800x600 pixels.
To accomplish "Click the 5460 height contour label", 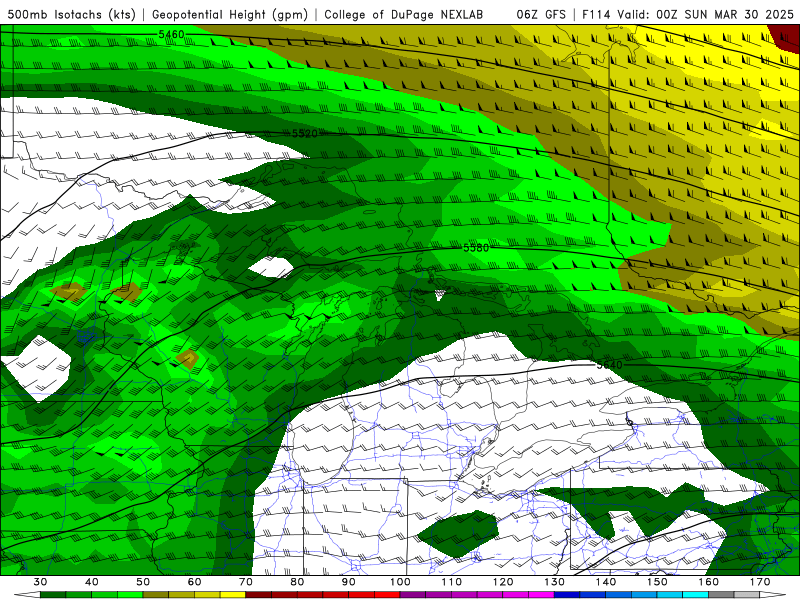I will pyautogui.click(x=171, y=35).
